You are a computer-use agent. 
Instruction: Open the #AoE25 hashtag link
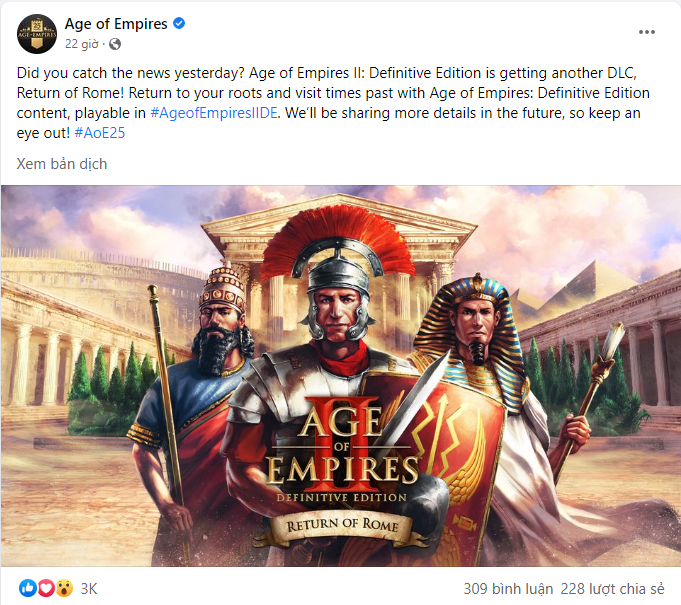[x=99, y=133]
